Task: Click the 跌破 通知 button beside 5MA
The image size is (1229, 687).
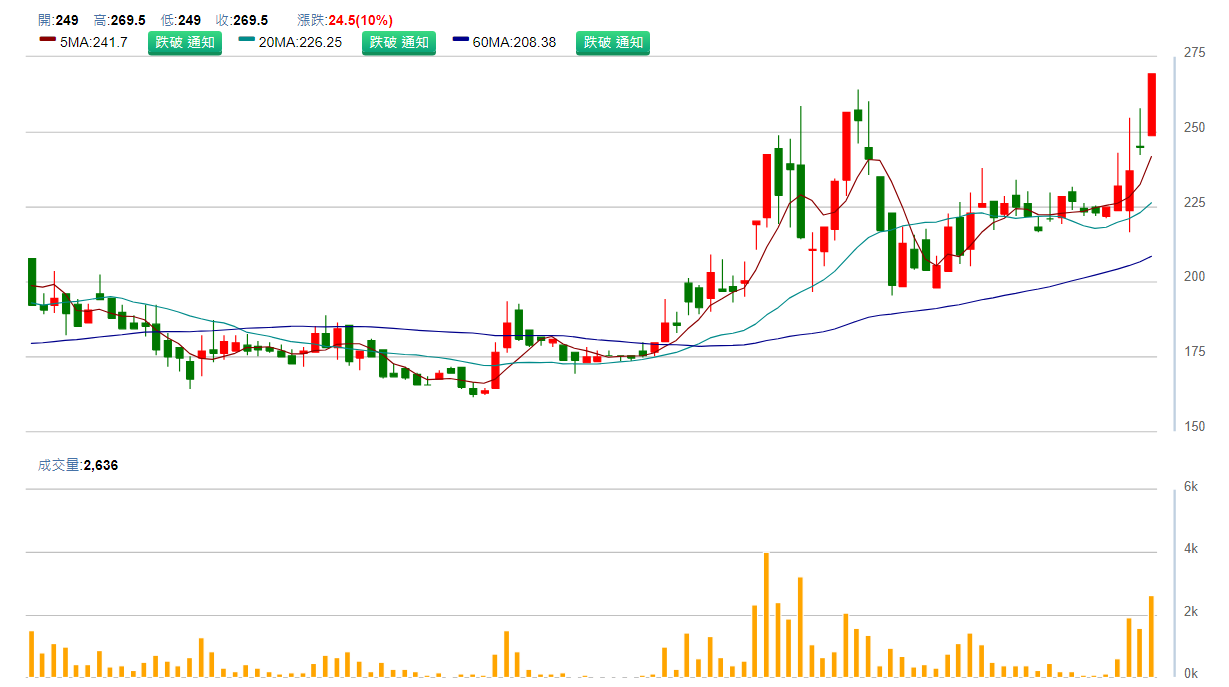Action: 184,42
